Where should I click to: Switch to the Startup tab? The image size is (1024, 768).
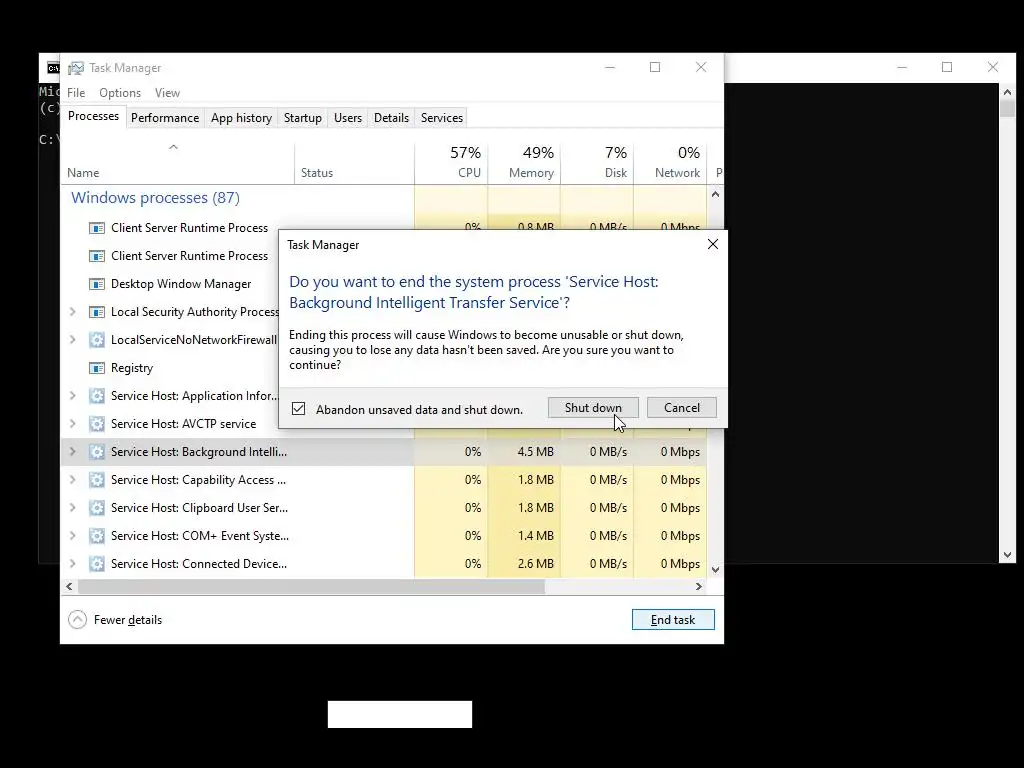(x=302, y=118)
